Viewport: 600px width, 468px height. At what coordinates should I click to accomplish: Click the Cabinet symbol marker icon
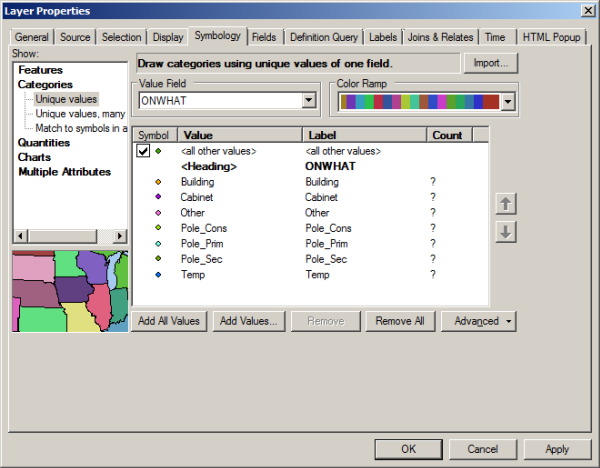click(x=158, y=197)
